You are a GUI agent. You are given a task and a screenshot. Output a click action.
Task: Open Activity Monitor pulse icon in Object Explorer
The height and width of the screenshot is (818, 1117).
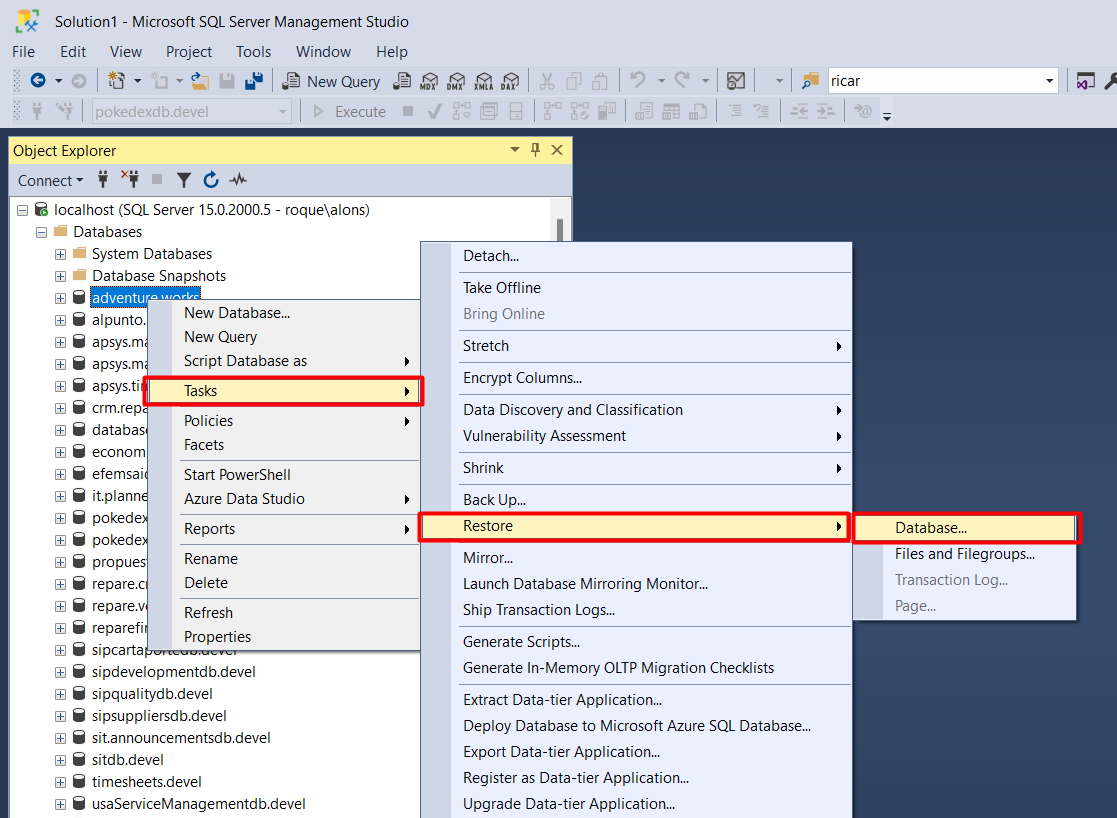tap(238, 180)
